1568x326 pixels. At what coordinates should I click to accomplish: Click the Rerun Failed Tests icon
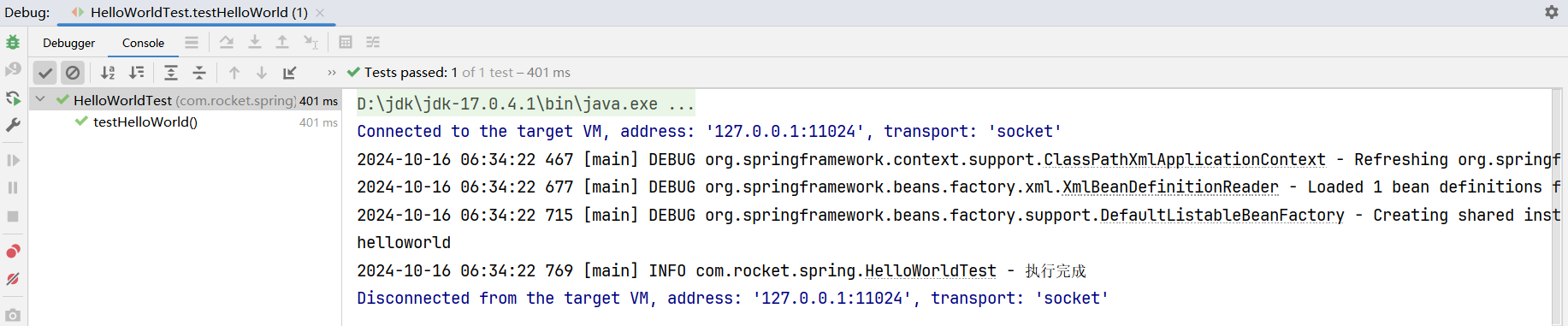coord(13,69)
